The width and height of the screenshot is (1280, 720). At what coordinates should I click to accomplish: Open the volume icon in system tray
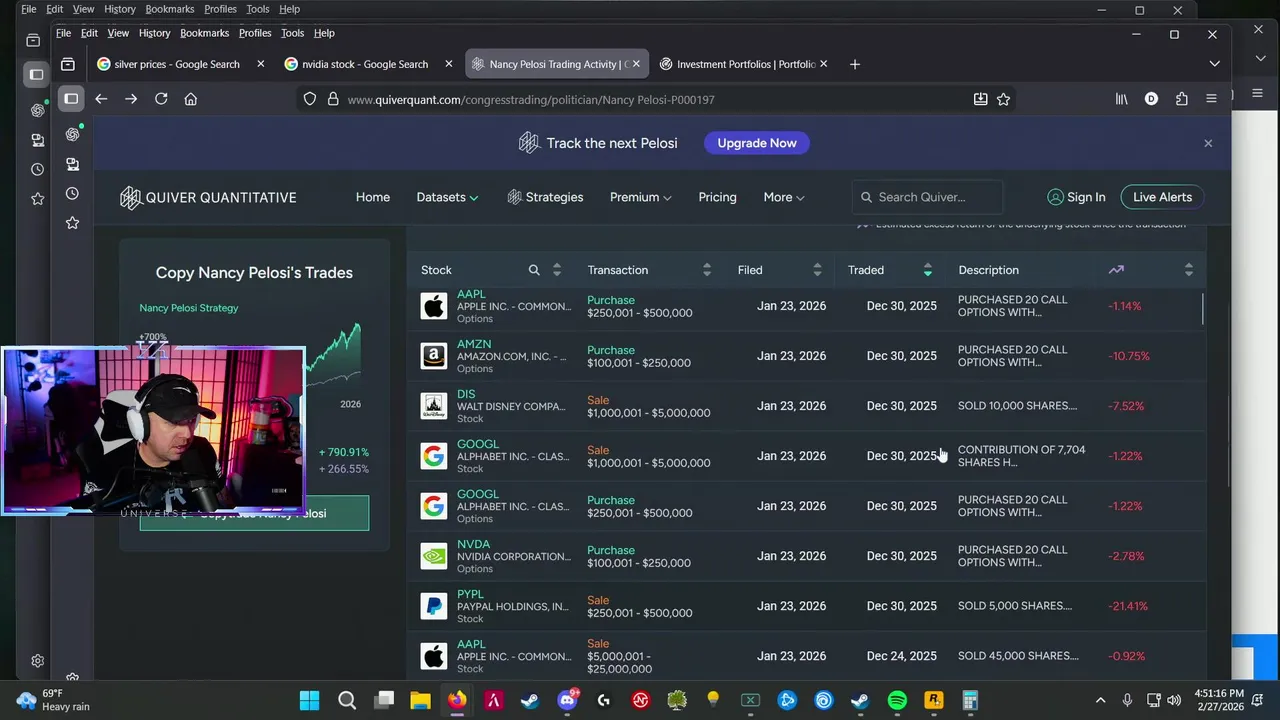click(1176, 700)
